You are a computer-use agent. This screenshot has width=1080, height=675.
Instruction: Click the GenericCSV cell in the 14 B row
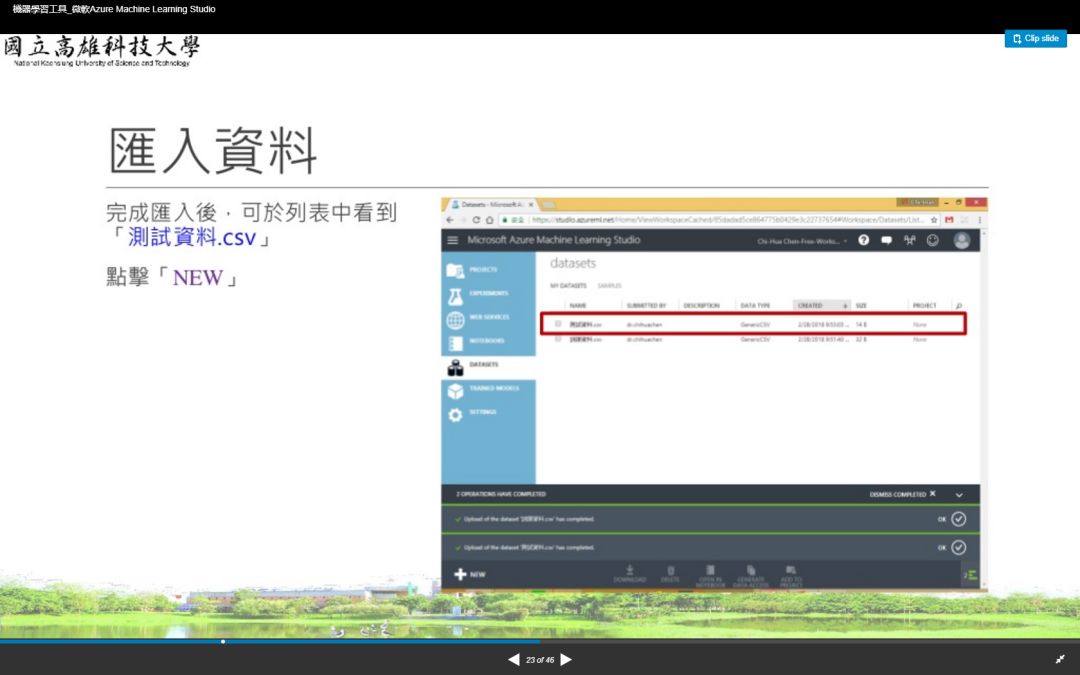[755, 324]
